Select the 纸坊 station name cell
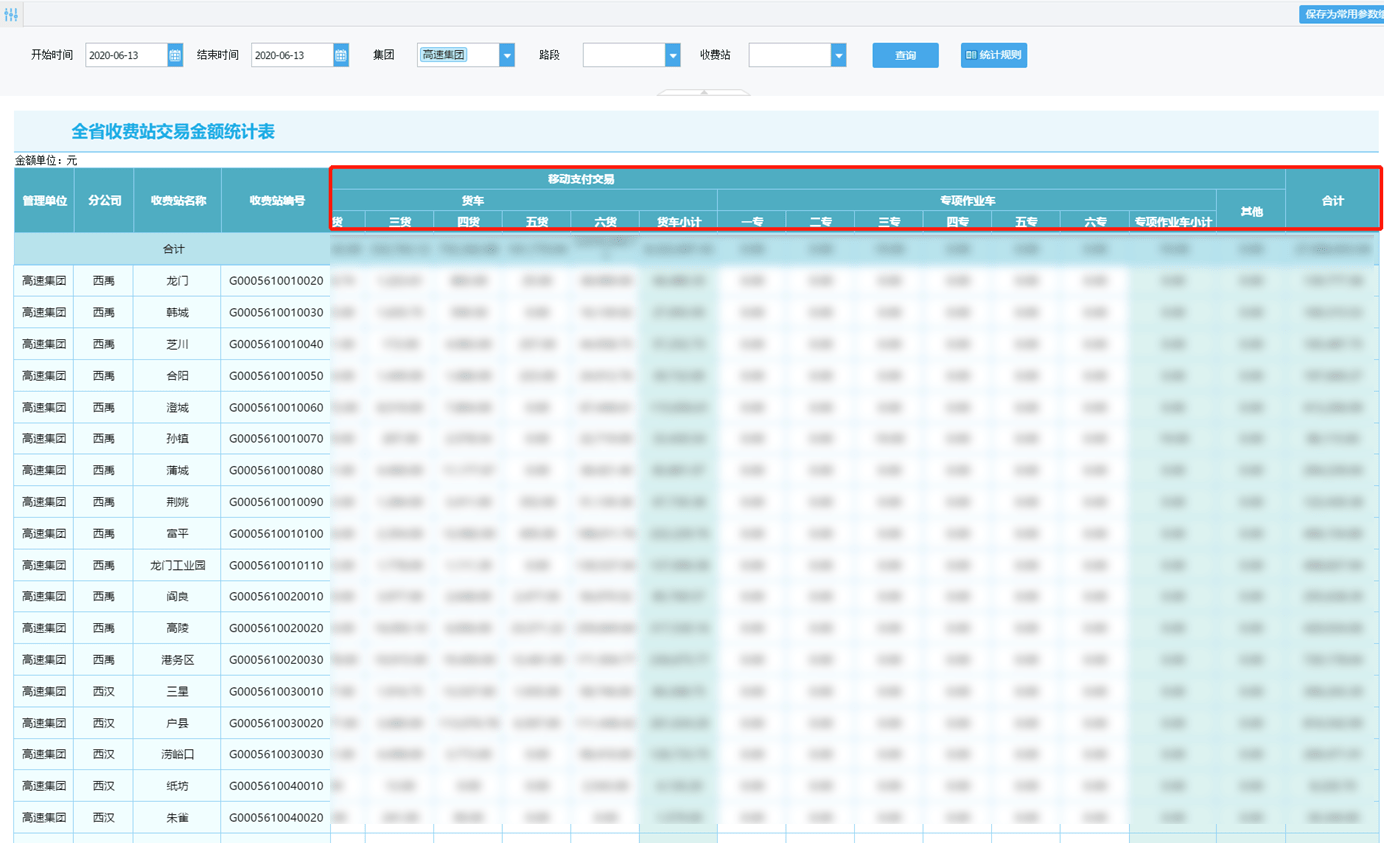 click(x=178, y=785)
